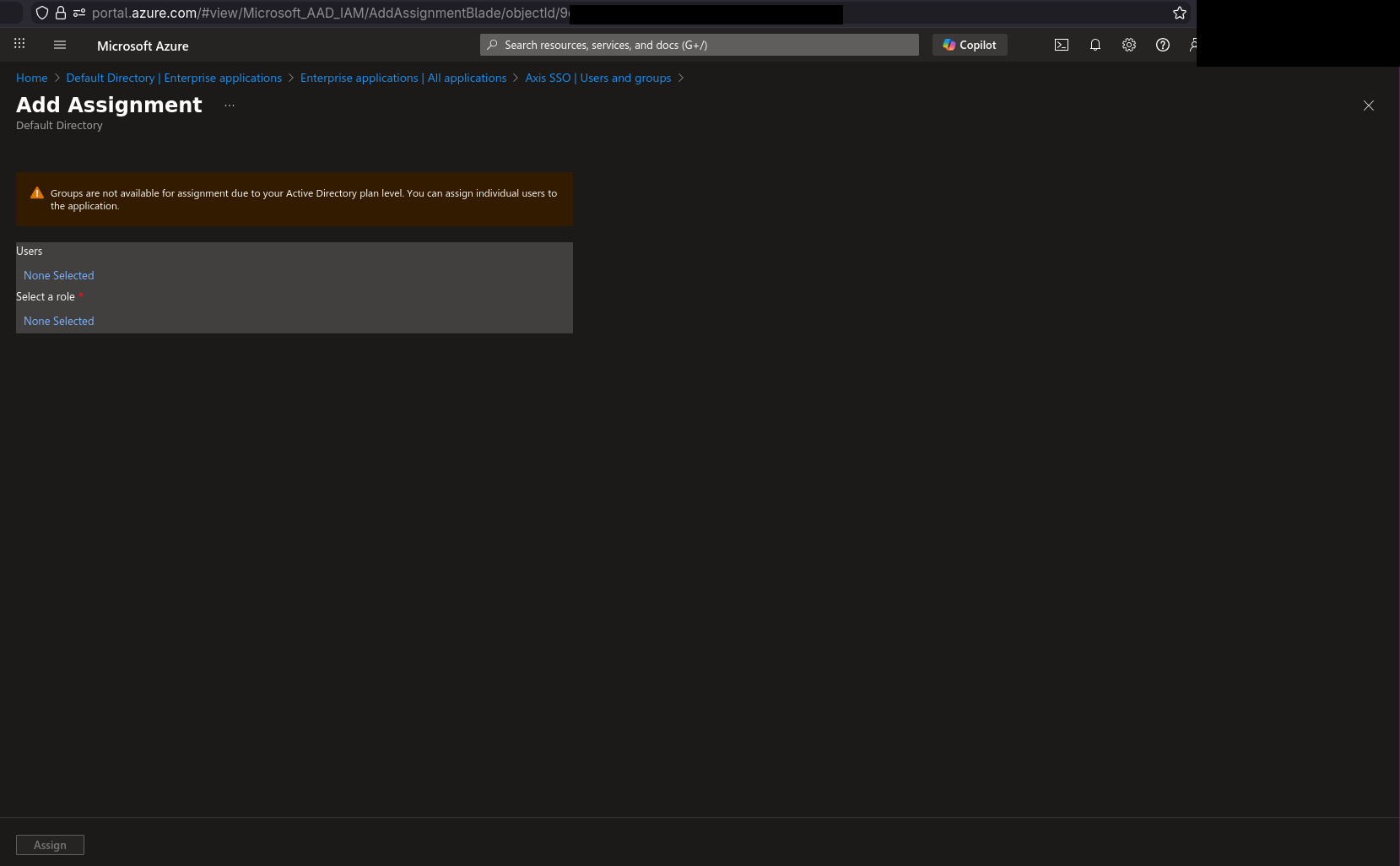This screenshot has height=866, width=1400.
Task: Open the portal hamburger menu
Action: [x=59, y=45]
